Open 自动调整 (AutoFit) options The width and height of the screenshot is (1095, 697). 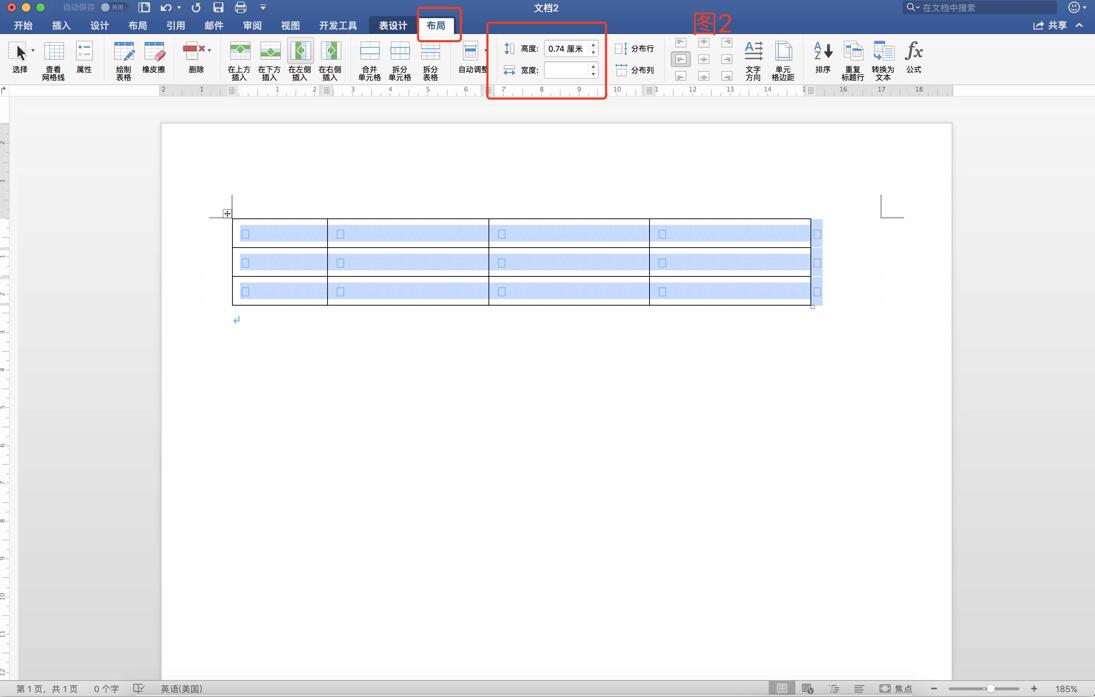click(472, 59)
